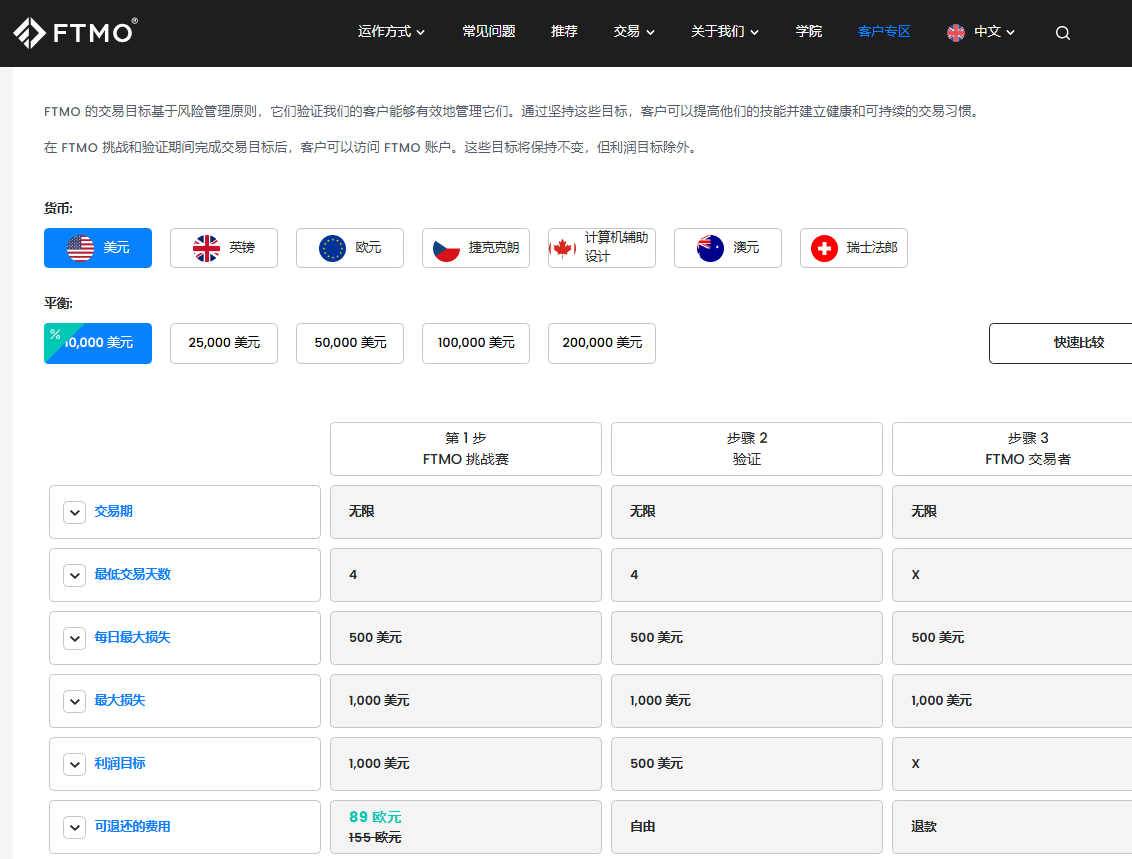
Task: Select 英镑 currency option
Action: (x=224, y=248)
